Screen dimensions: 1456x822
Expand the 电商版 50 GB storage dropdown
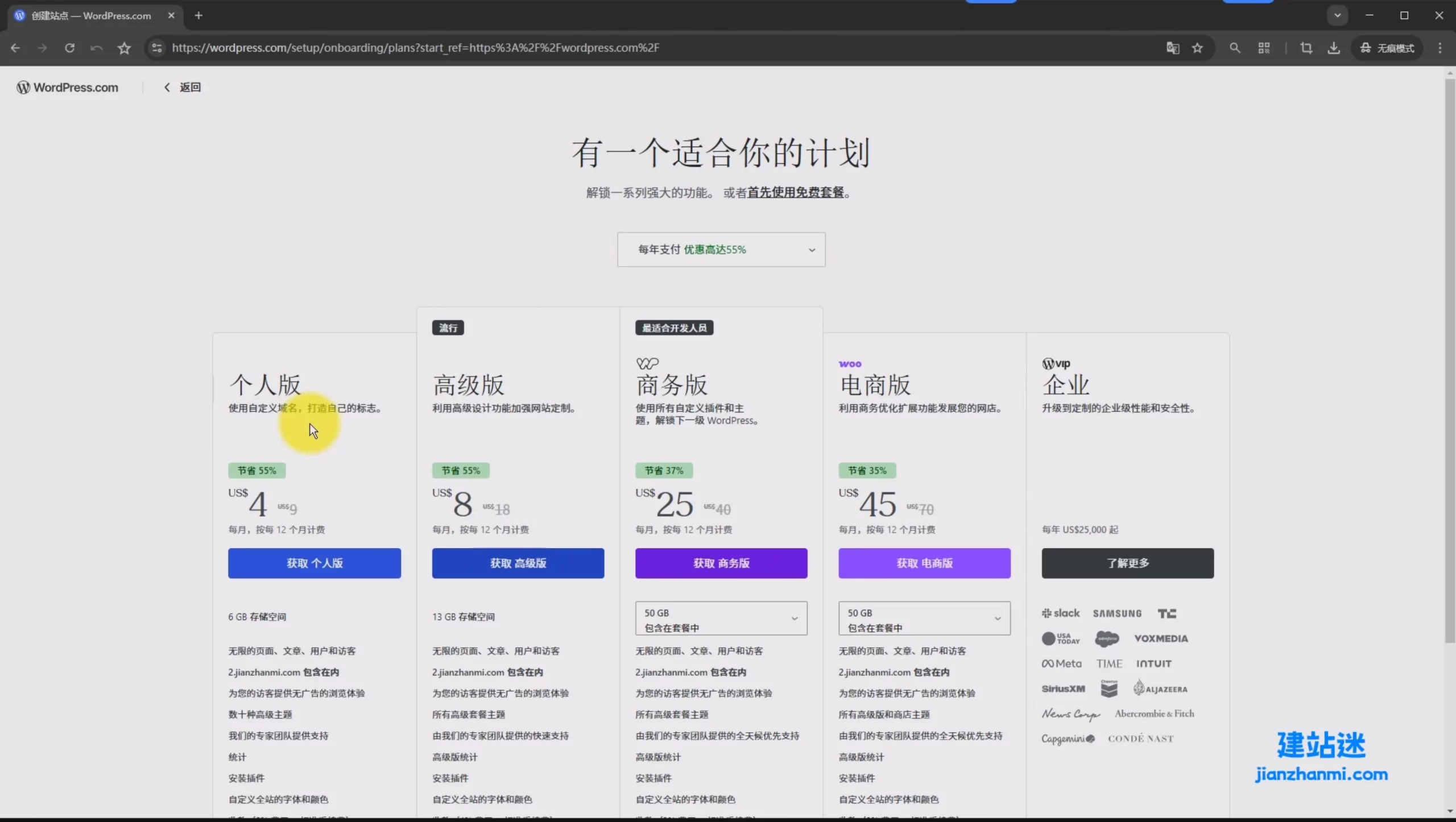click(x=924, y=618)
